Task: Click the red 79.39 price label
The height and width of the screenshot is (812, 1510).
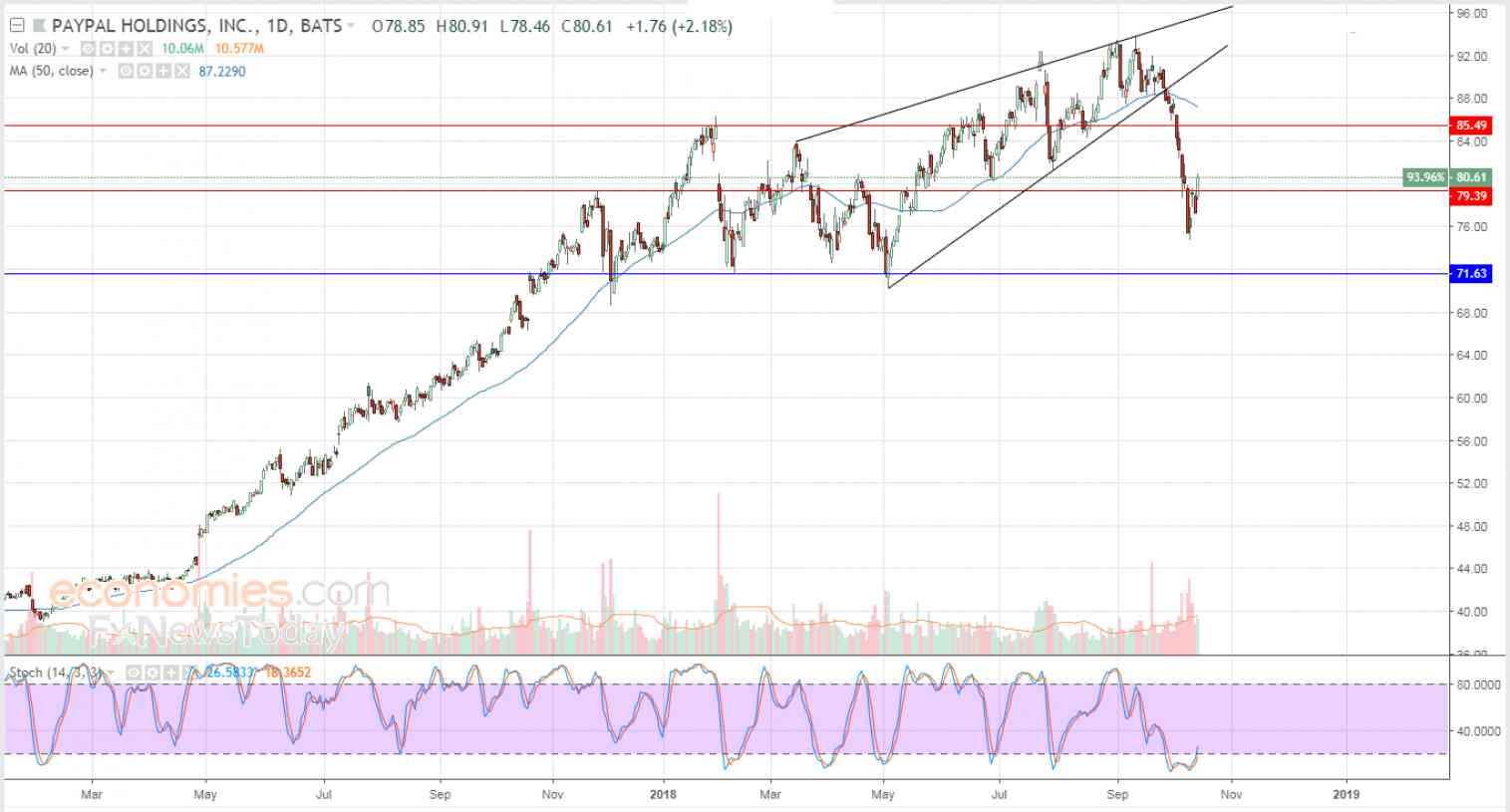Action: (x=1471, y=196)
